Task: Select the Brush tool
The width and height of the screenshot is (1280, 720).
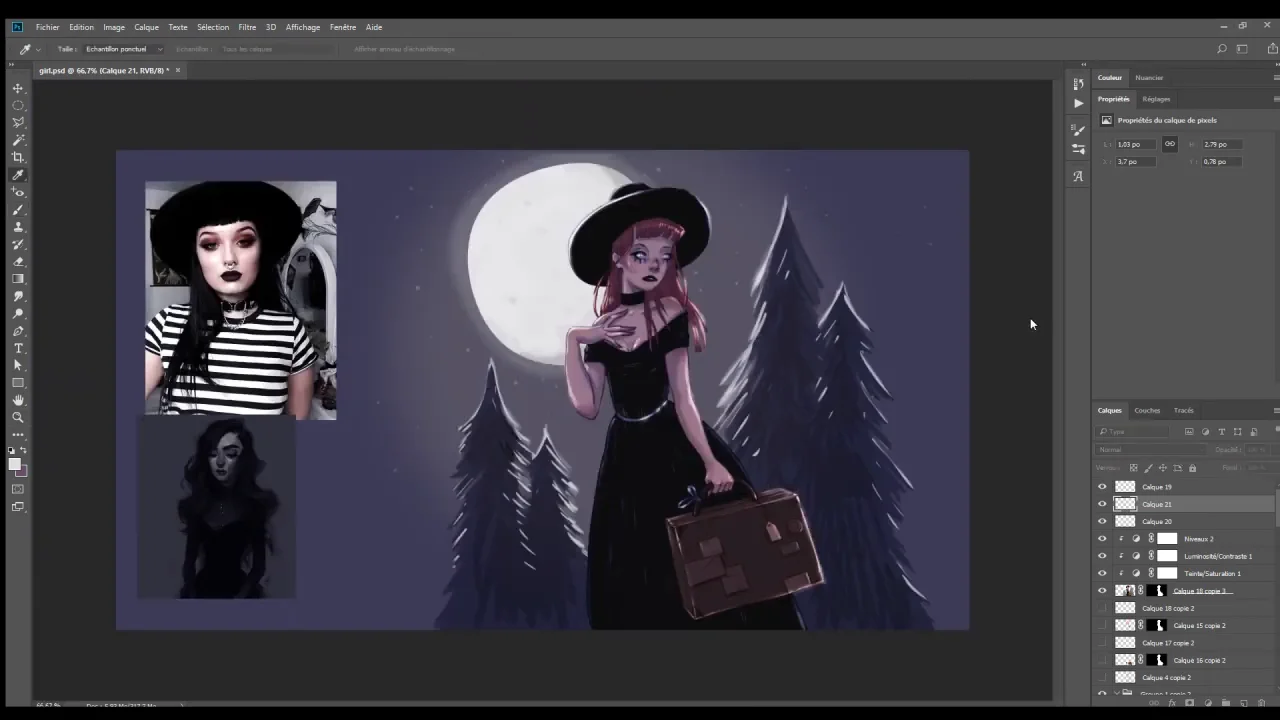Action: (x=18, y=210)
